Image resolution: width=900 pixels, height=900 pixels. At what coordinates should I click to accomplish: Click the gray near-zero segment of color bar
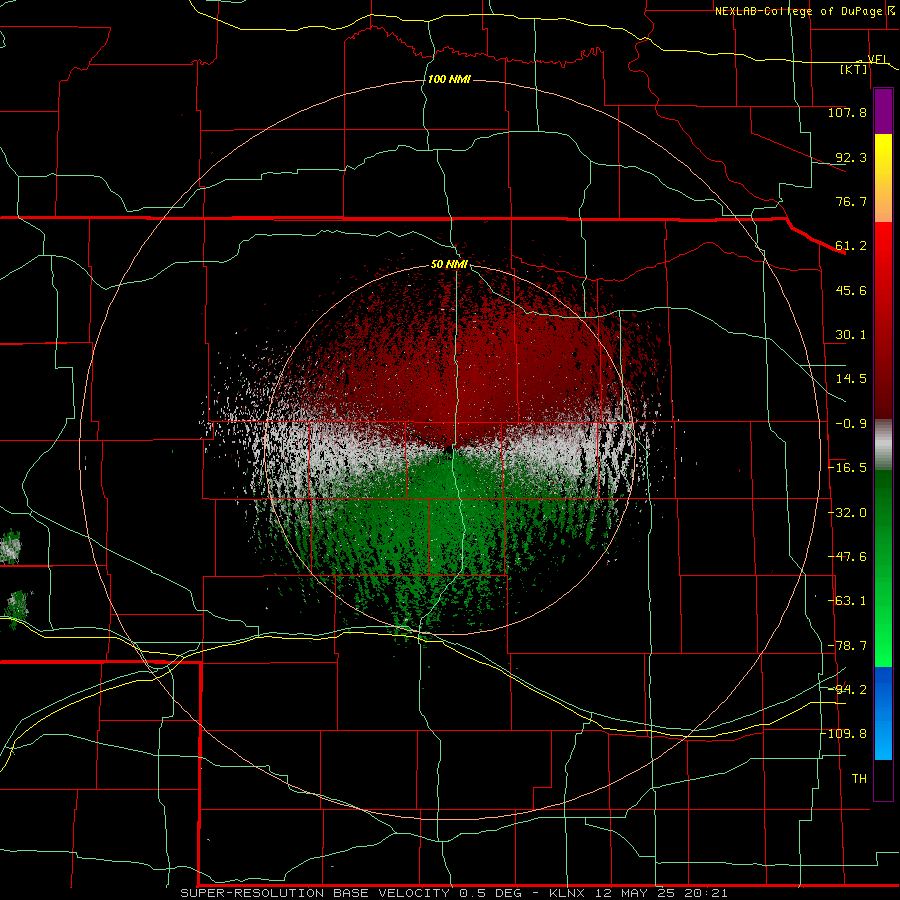tap(883, 445)
